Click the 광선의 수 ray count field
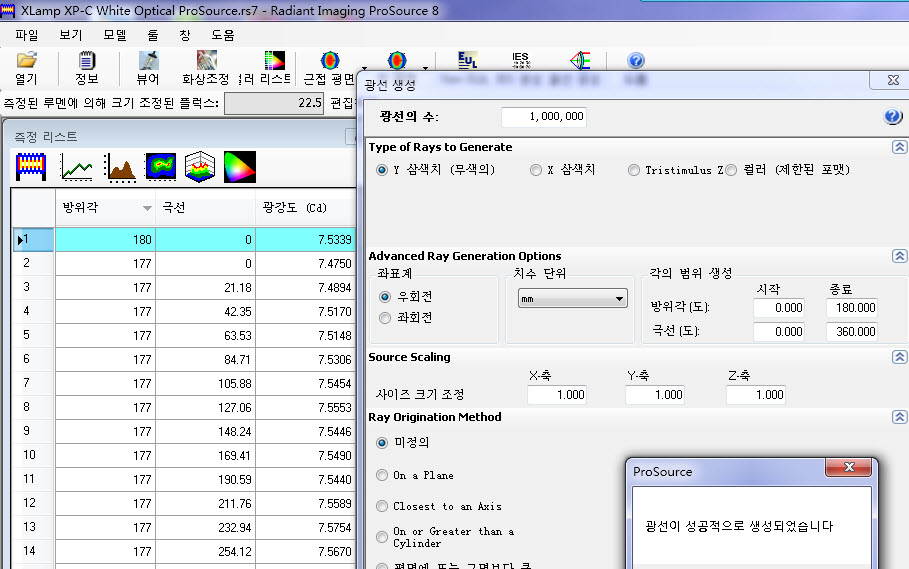This screenshot has height=569, width=909. click(x=544, y=116)
